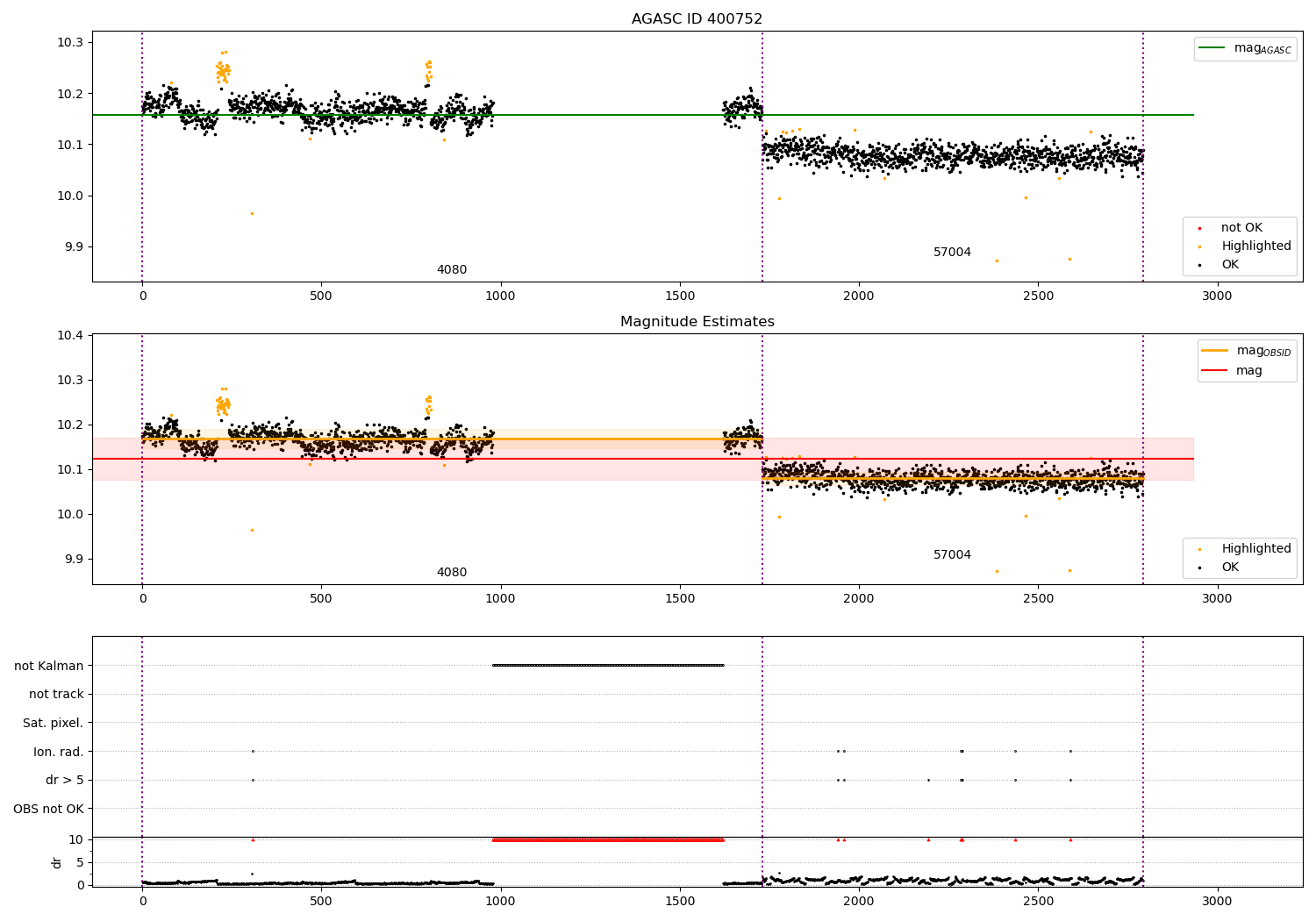Click the "Magnitude Estimates" plot title
The width and height of the screenshot is (1316, 921).
coord(697,322)
